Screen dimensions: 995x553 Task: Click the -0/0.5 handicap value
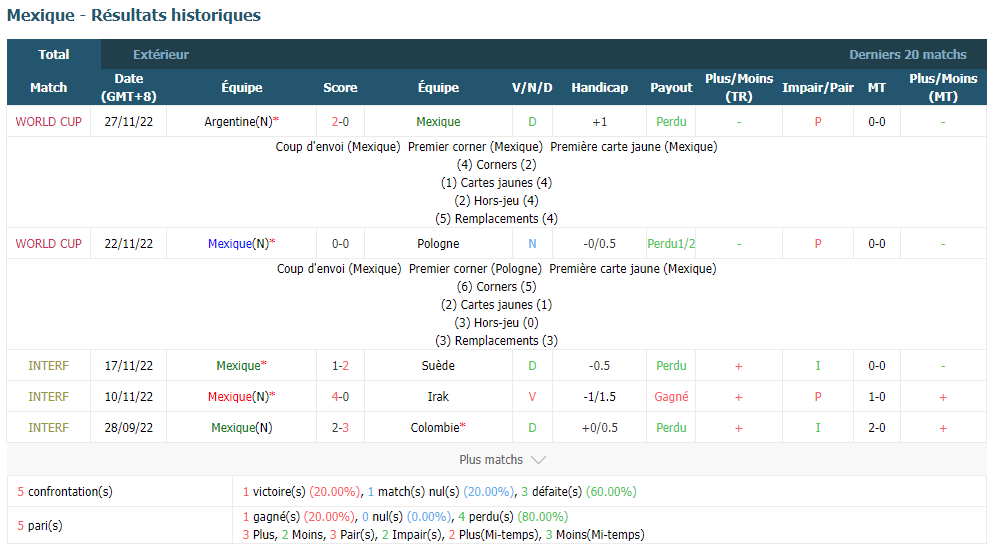(600, 244)
